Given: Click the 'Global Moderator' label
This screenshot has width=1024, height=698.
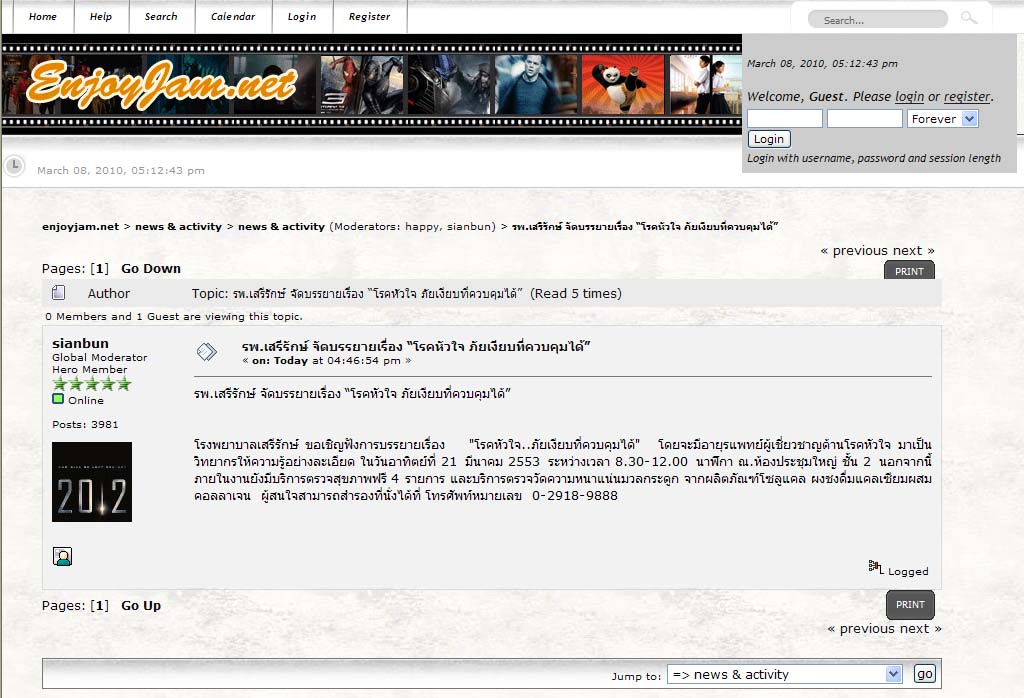Looking at the screenshot, I should point(99,357).
